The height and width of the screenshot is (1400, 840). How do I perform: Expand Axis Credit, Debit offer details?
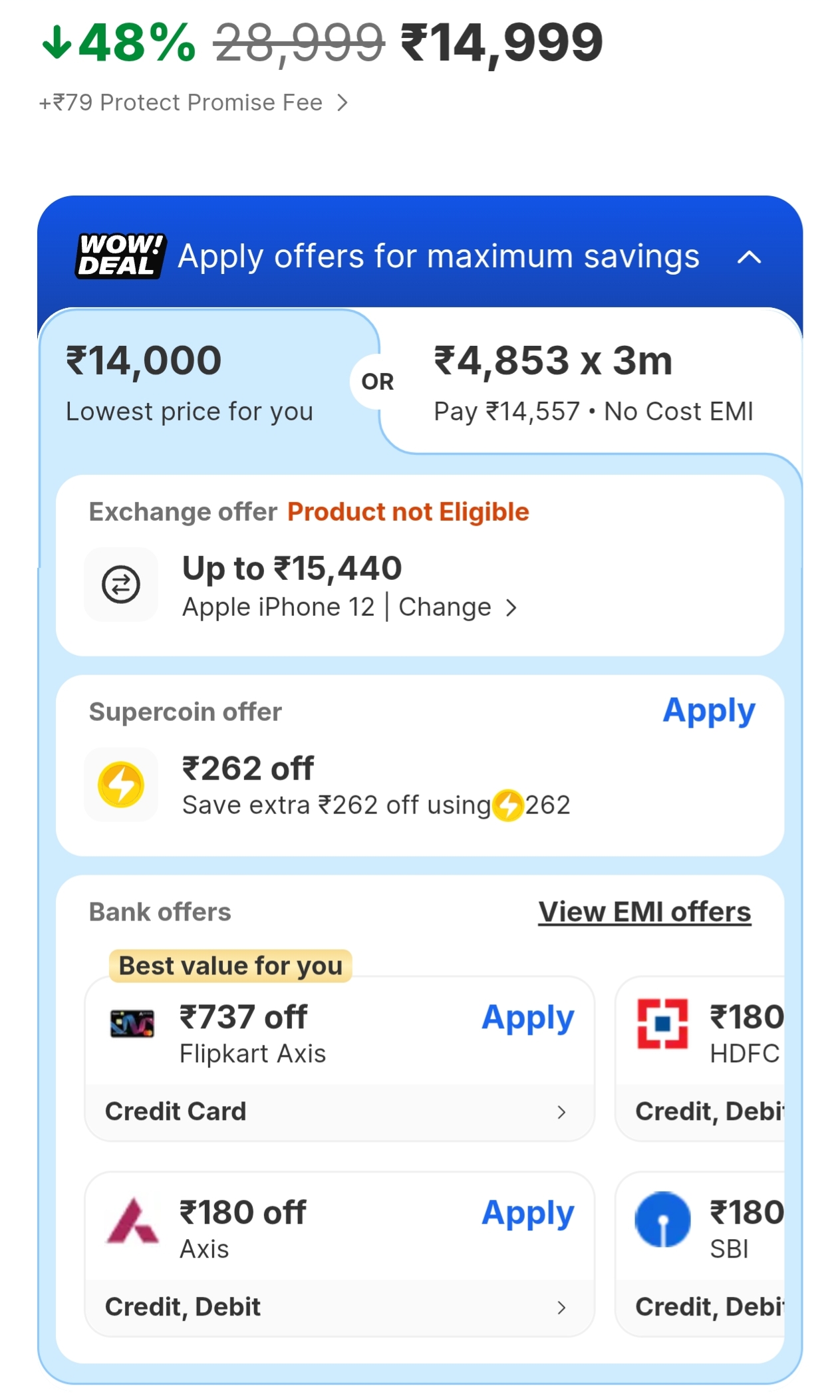(x=561, y=1308)
